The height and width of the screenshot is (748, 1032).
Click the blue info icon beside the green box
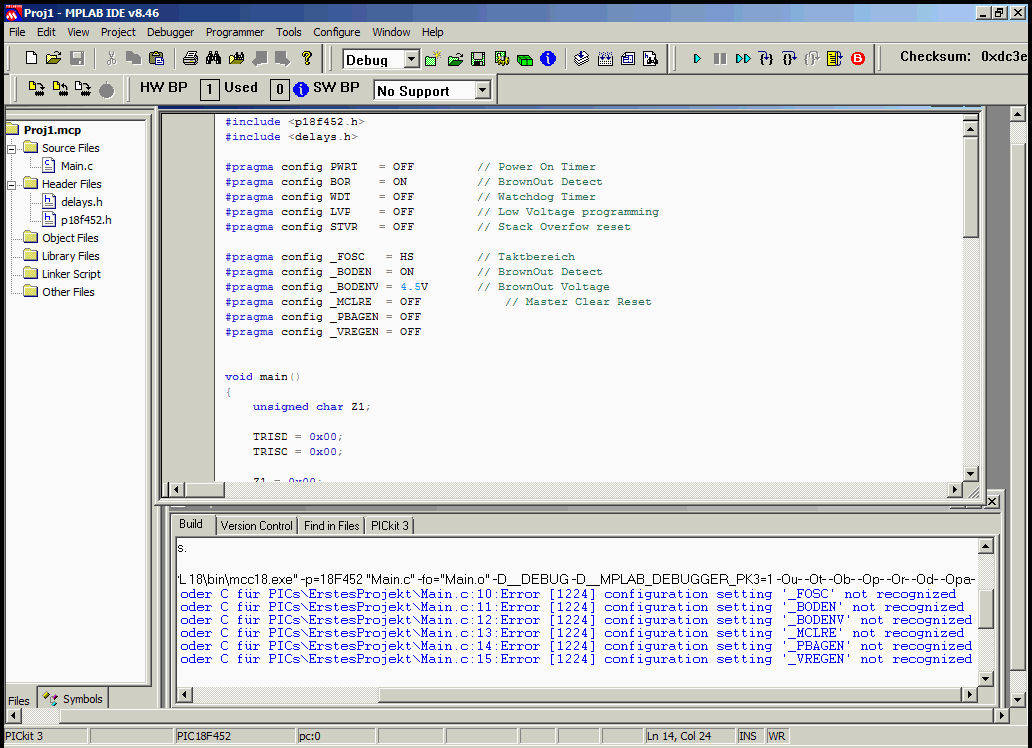coord(548,59)
